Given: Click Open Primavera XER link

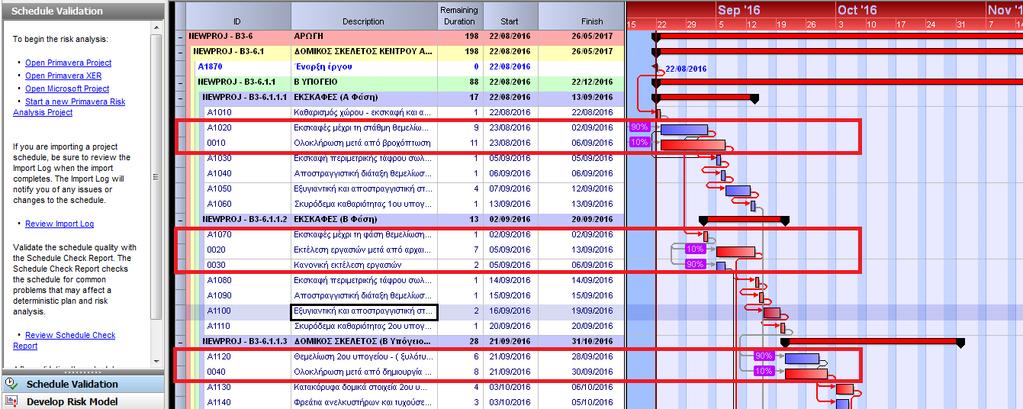Looking at the screenshot, I should pyautogui.click(x=63, y=76).
